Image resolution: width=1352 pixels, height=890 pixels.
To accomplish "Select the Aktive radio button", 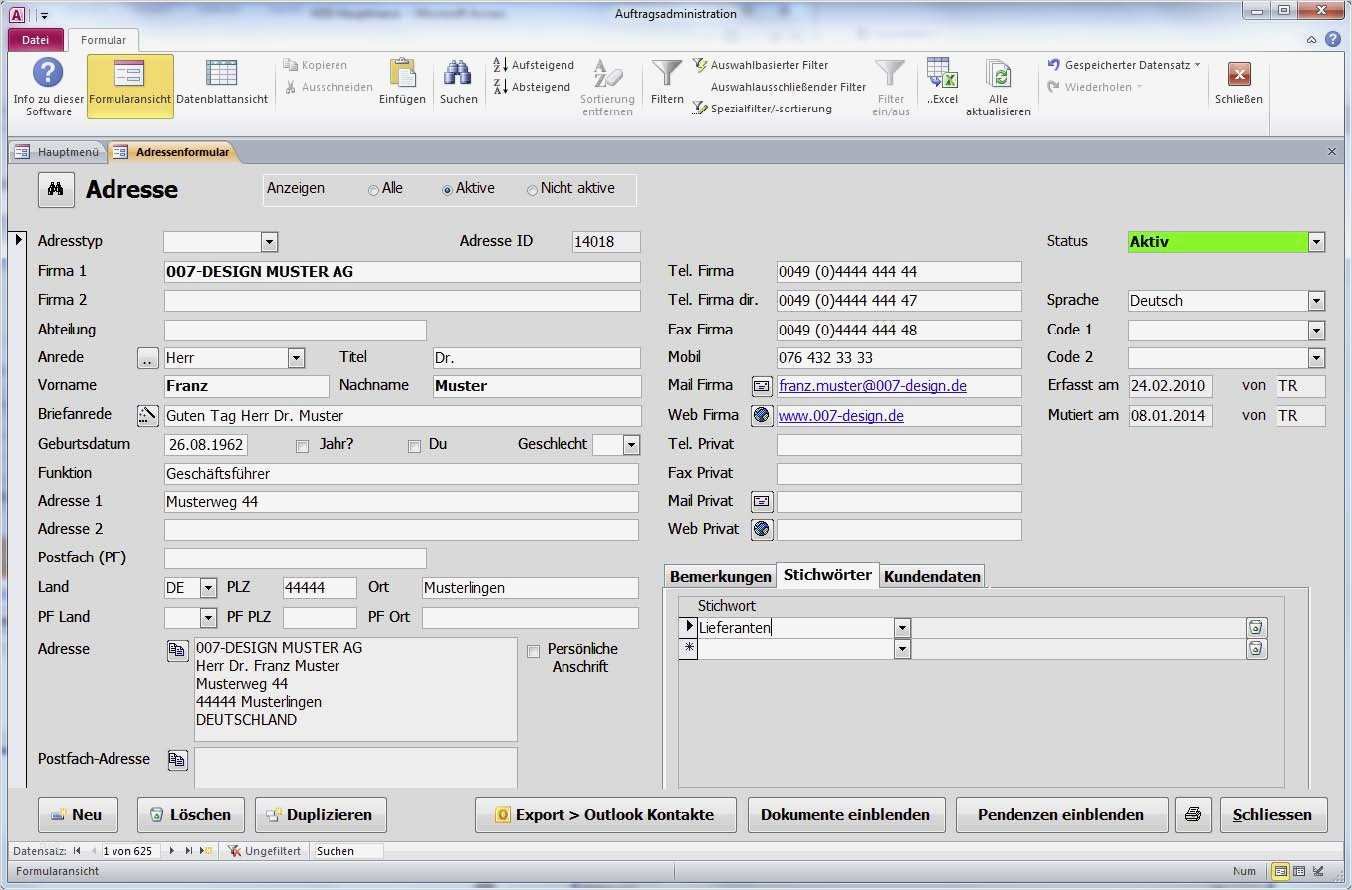I will coord(447,188).
